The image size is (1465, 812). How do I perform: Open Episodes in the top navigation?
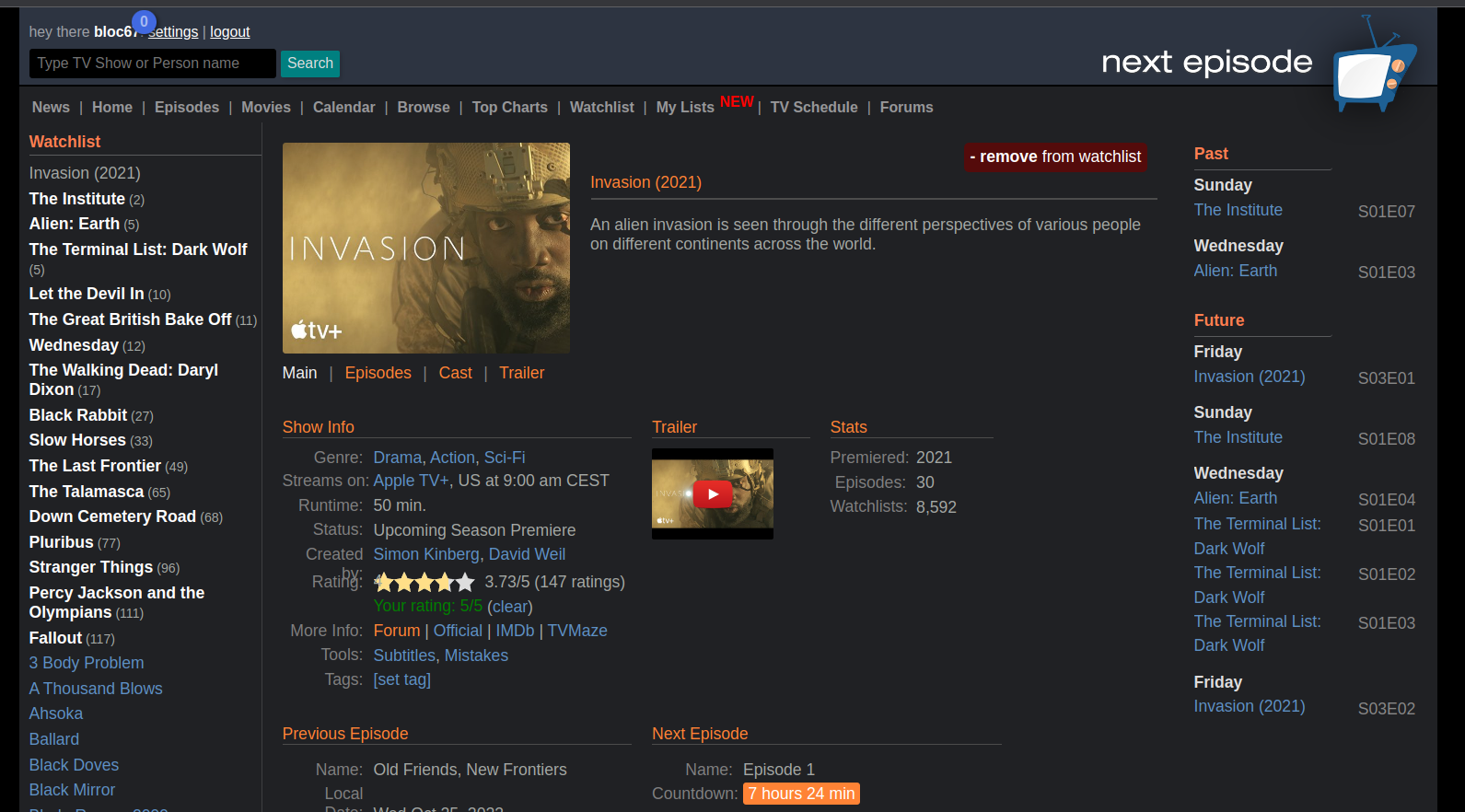tap(187, 108)
